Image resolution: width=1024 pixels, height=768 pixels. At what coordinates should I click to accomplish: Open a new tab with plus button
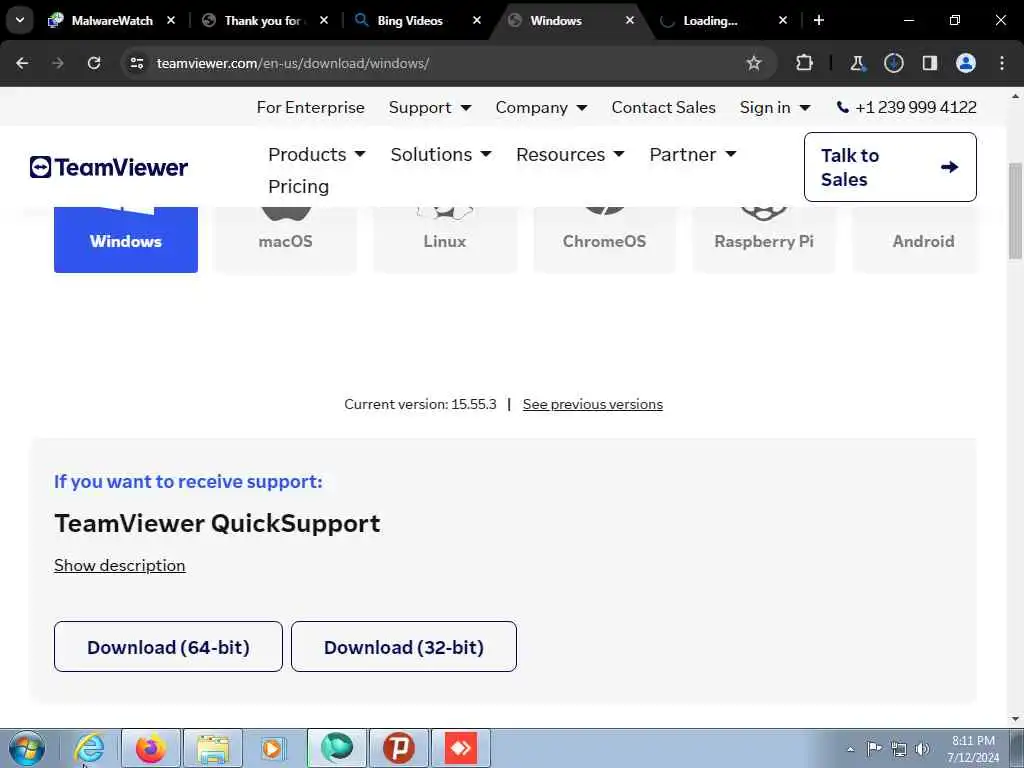(x=819, y=20)
